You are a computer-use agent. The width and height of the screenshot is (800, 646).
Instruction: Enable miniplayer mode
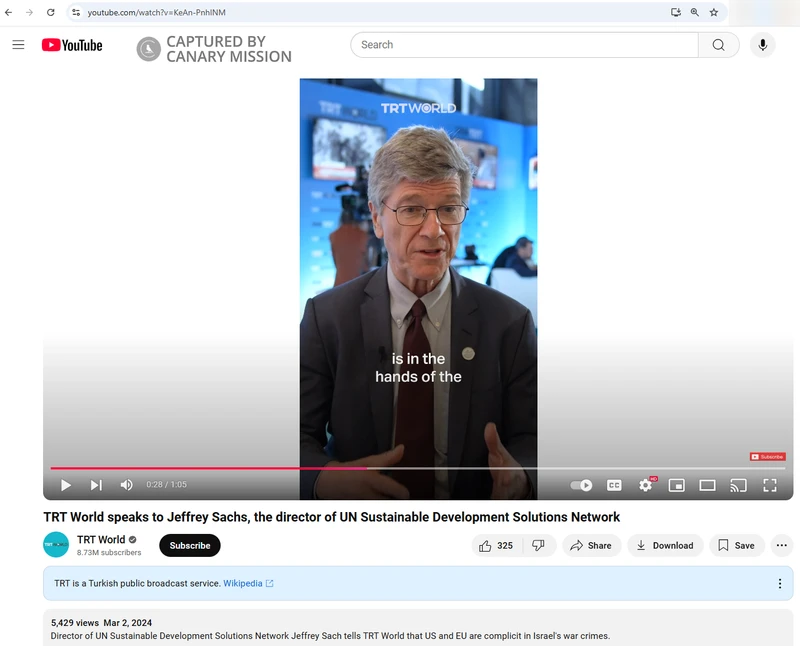click(x=677, y=485)
